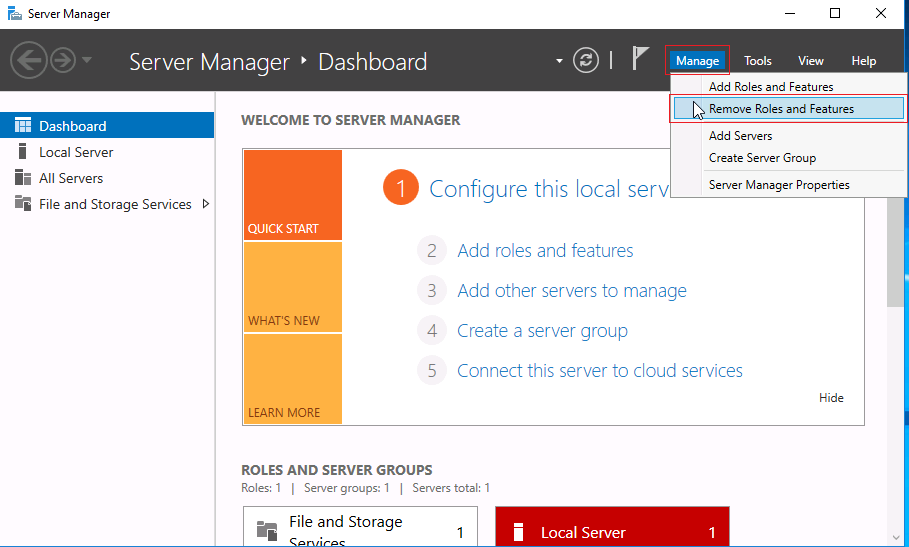Click the forward navigation arrow icon
The width and height of the screenshot is (909, 547).
tap(63, 61)
